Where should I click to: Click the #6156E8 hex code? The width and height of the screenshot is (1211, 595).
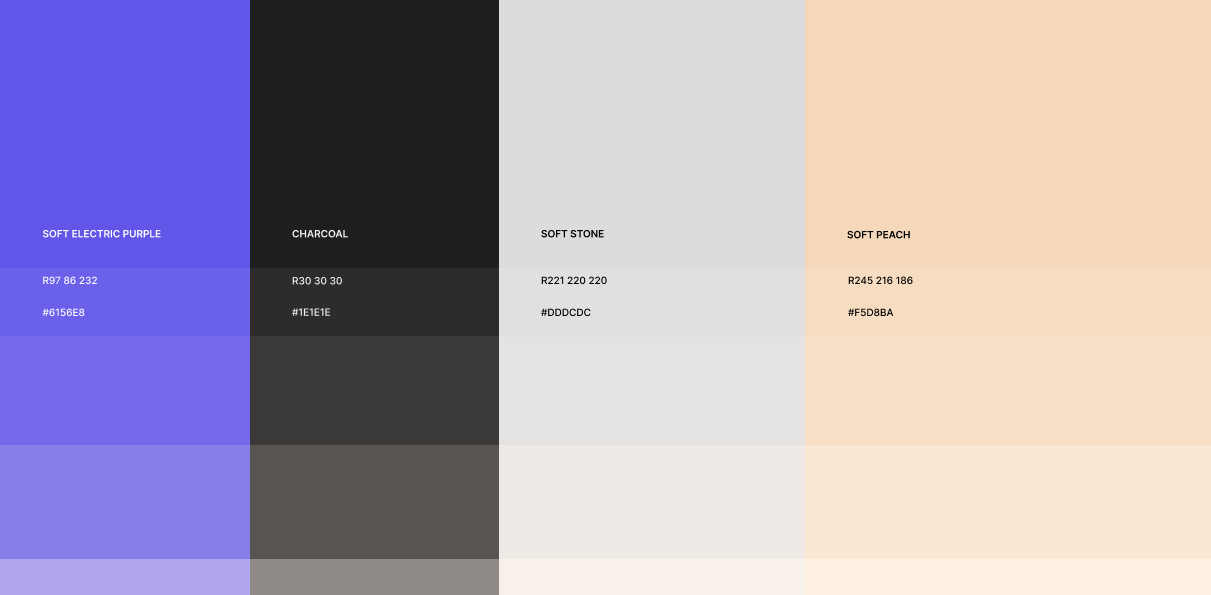tap(63, 313)
